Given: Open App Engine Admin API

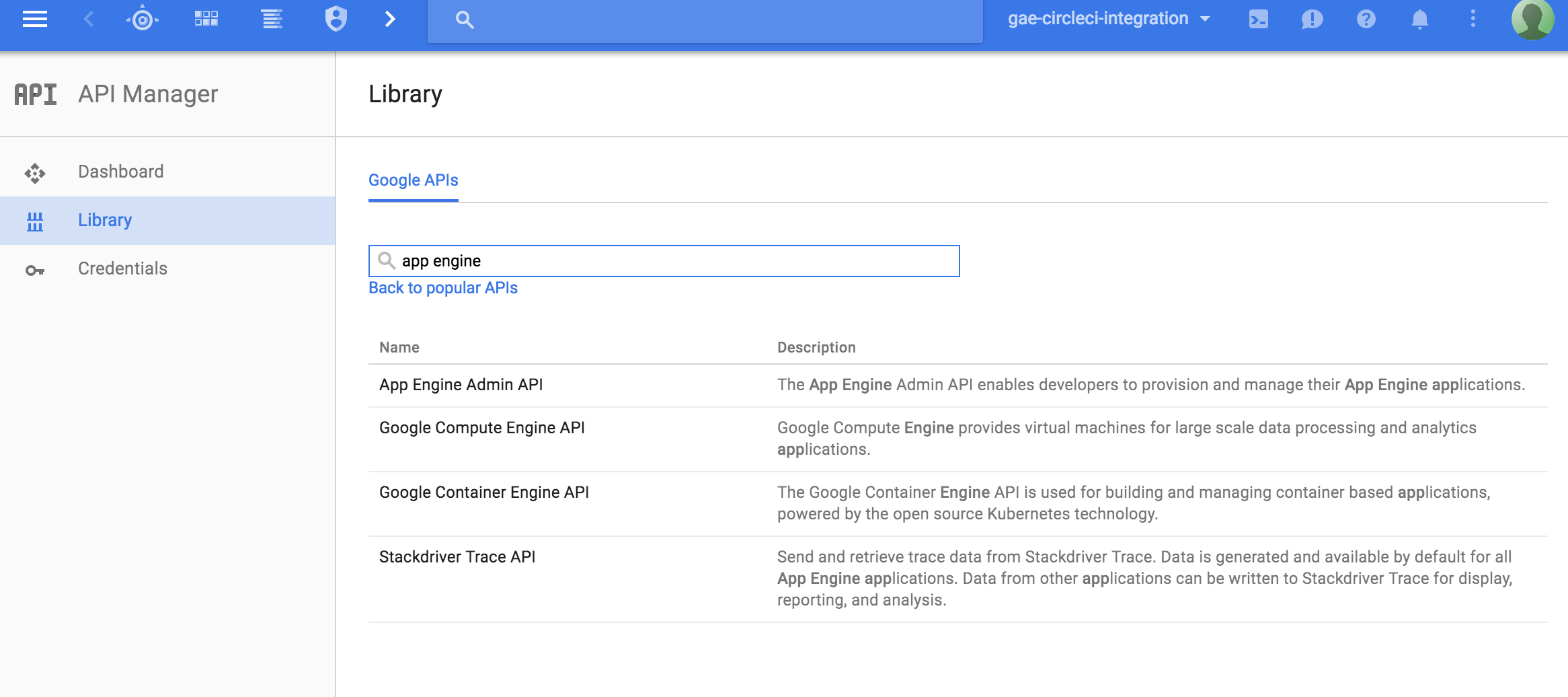Looking at the screenshot, I should [461, 385].
